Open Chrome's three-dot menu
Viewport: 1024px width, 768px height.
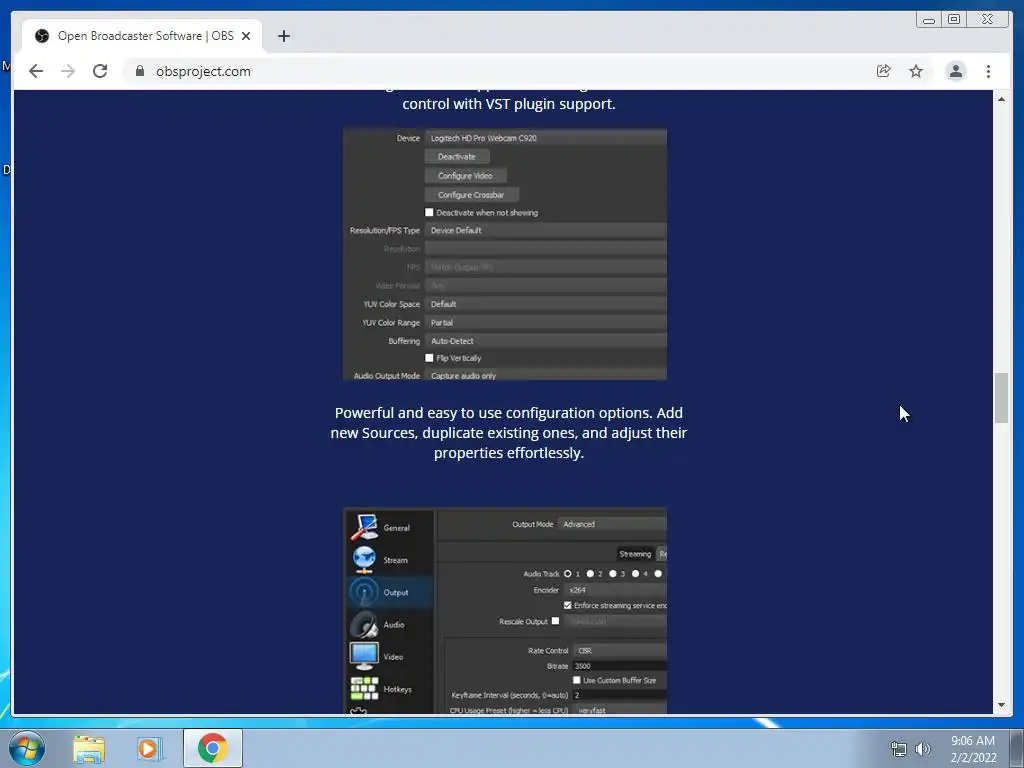988,71
